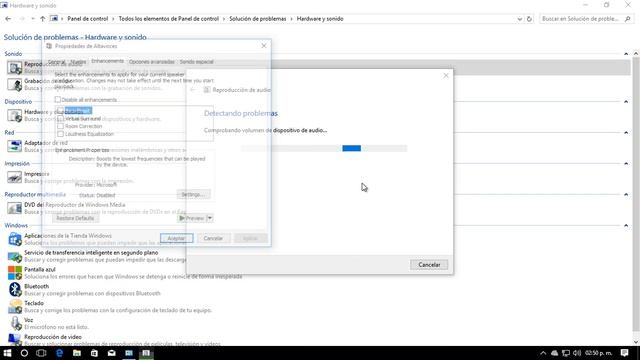Click the network icon in the system tray
Image resolution: width=640 pixels, height=360 pixels.
click(566, 353)
